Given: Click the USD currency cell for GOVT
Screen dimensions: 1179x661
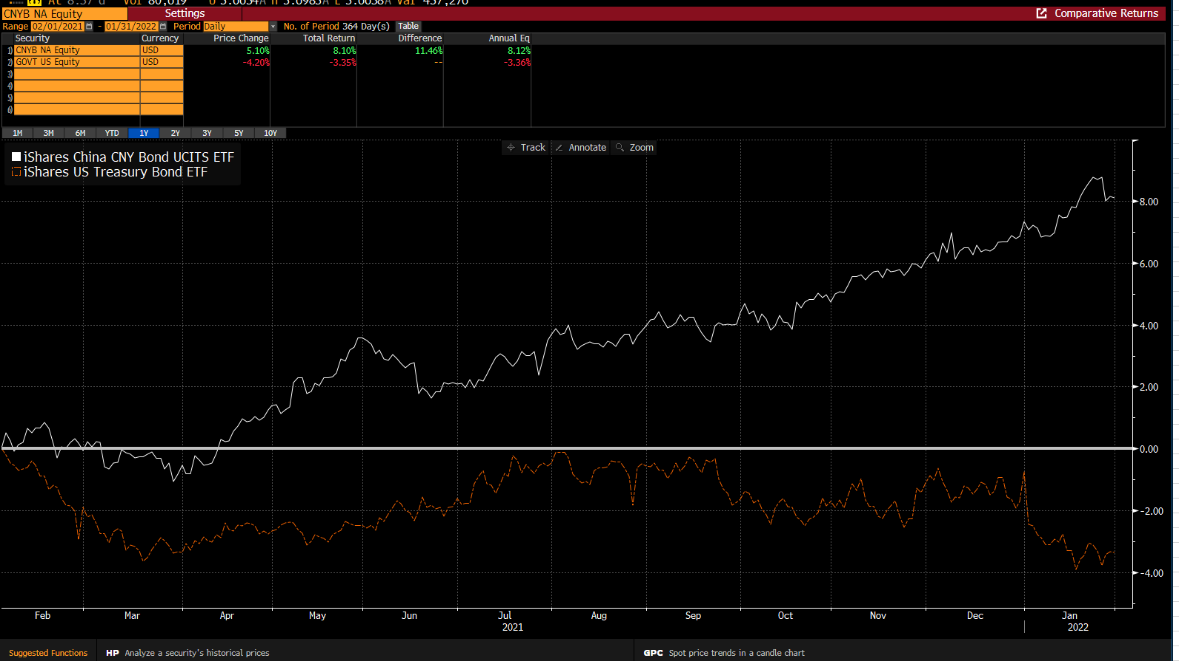Looking at the screenshot, I should point(162,62).
